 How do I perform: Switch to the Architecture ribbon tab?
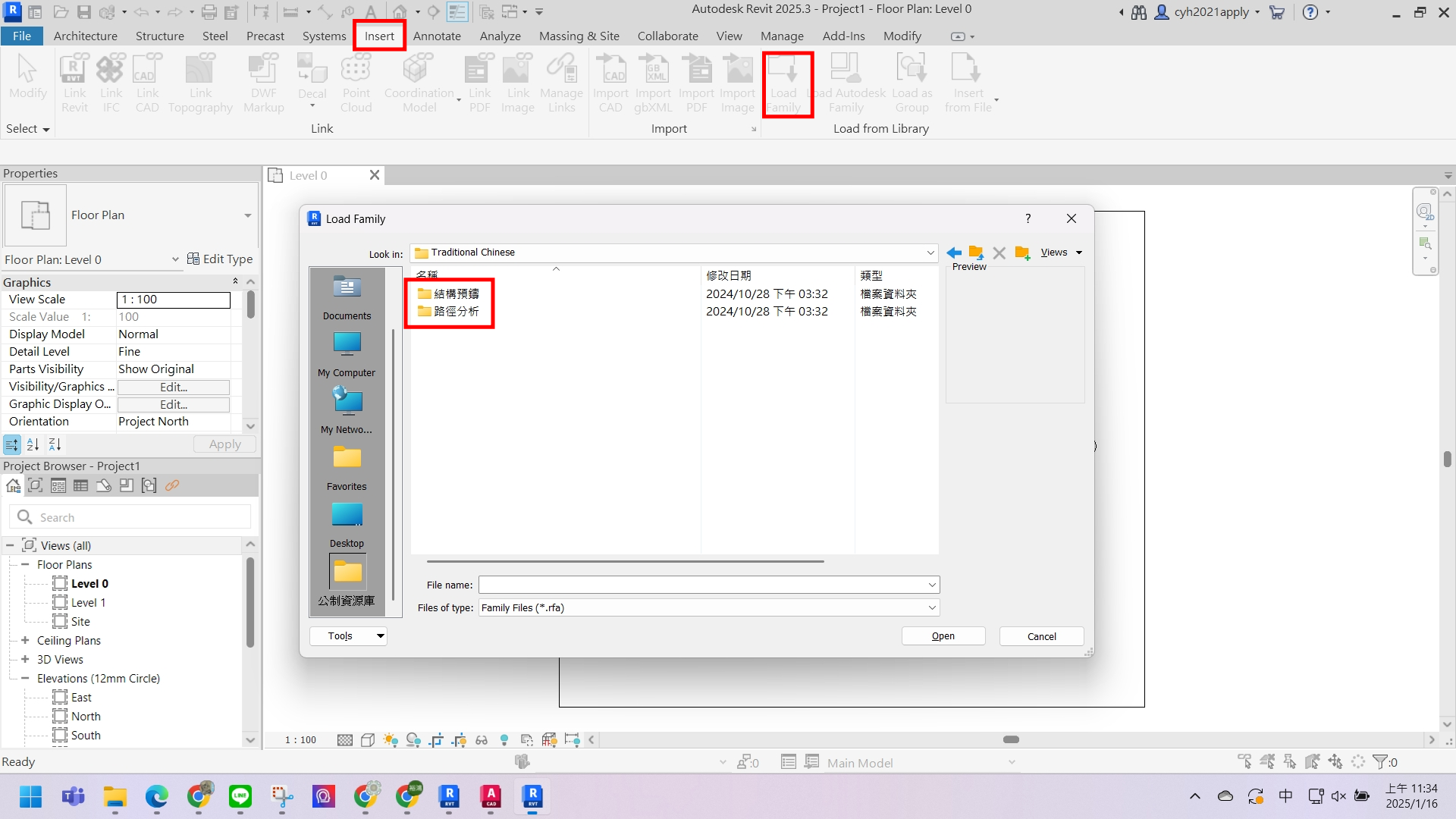point(86,36)
